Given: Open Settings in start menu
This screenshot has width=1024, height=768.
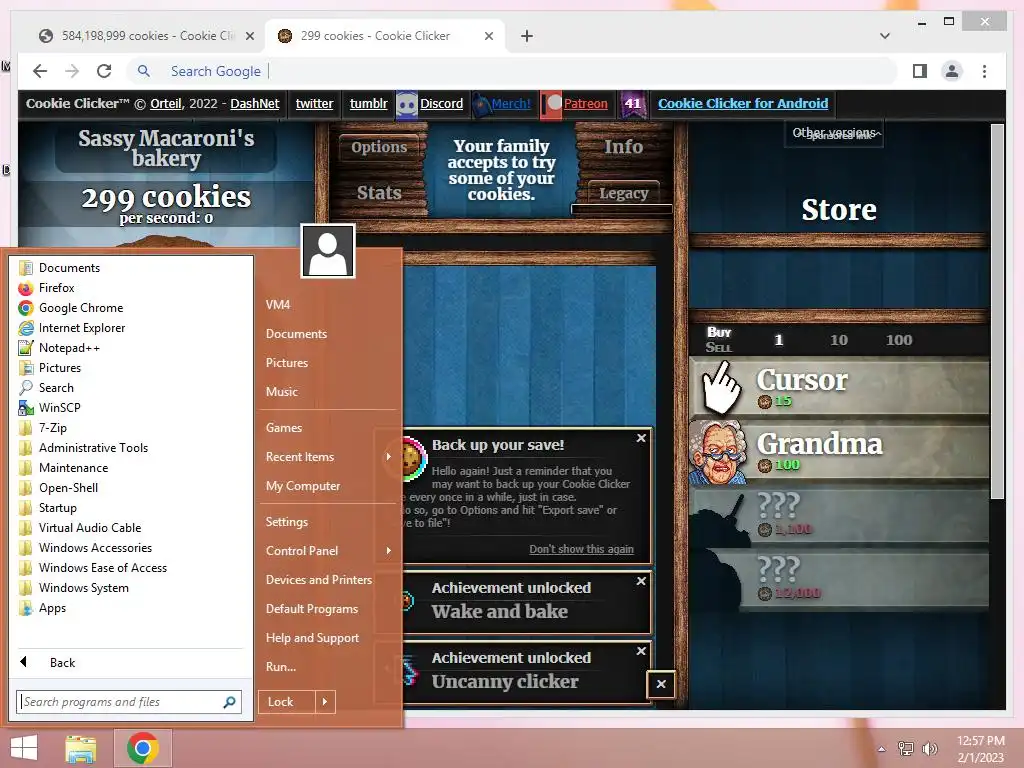Looking at the screenshot, I should 287,522.
